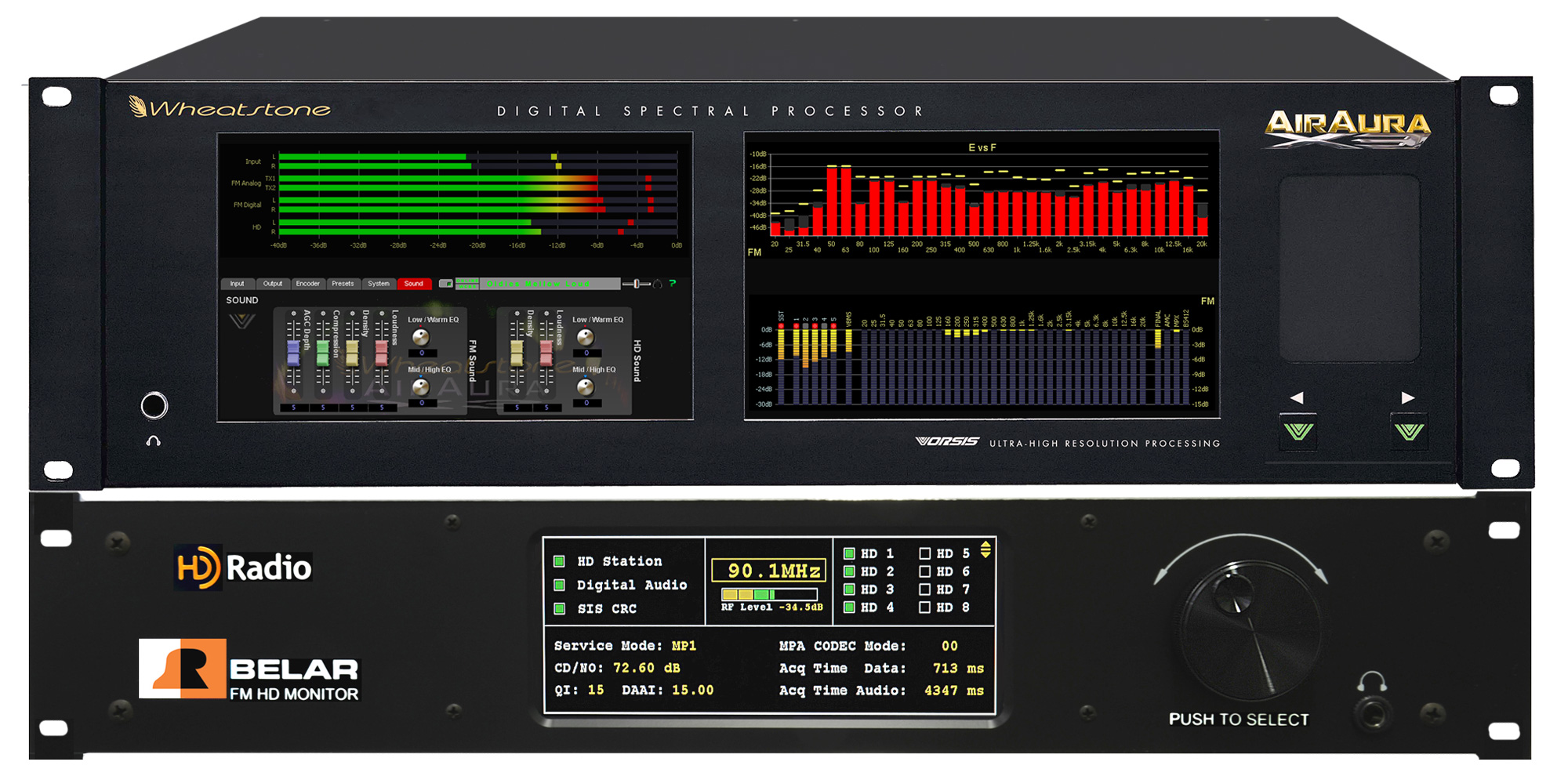Click the MPA CODEC Mode value 00
This screenshot has height=776, width=1568.
coord(949,646)
